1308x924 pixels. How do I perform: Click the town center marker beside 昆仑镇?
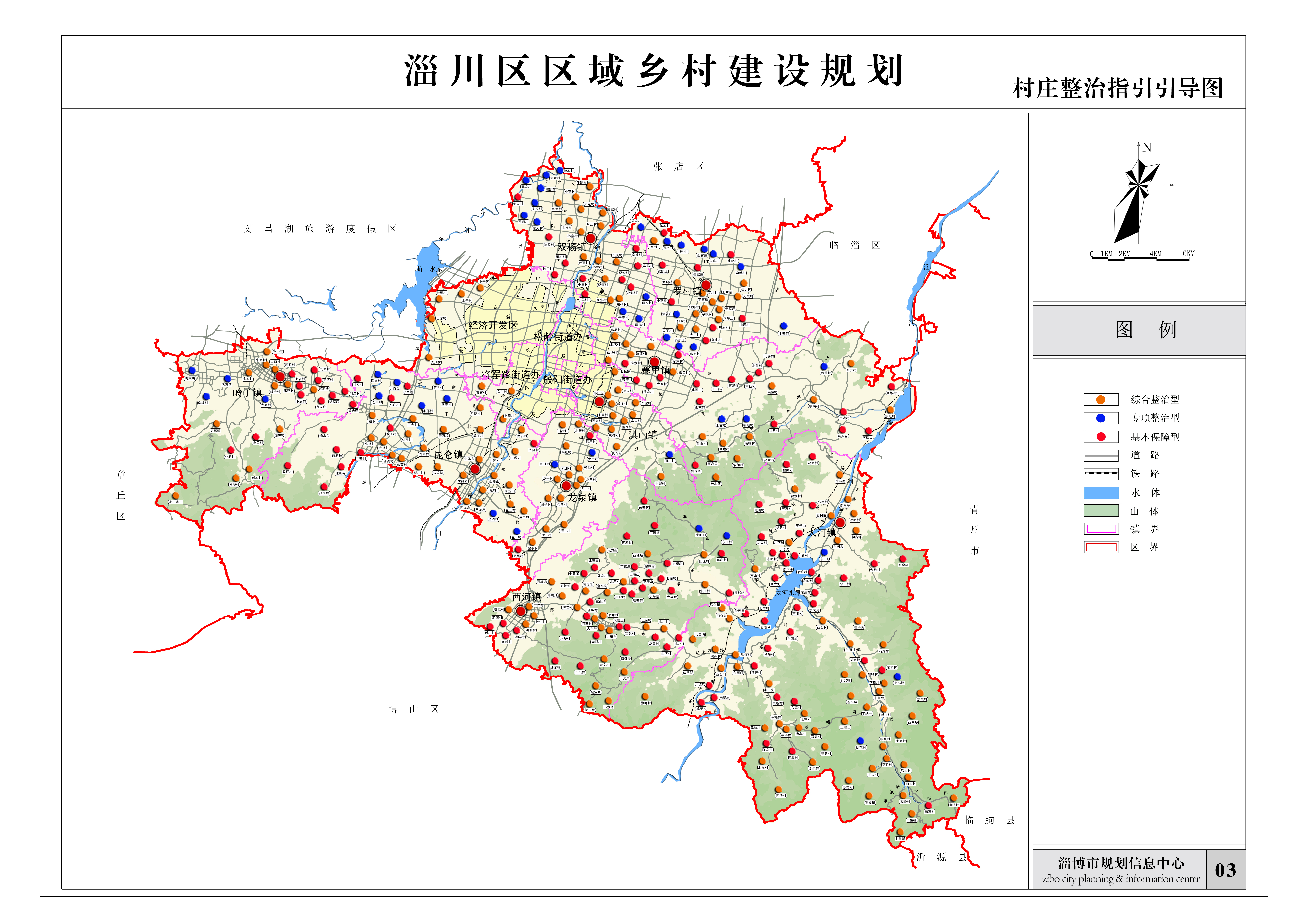tap(474, 469)
